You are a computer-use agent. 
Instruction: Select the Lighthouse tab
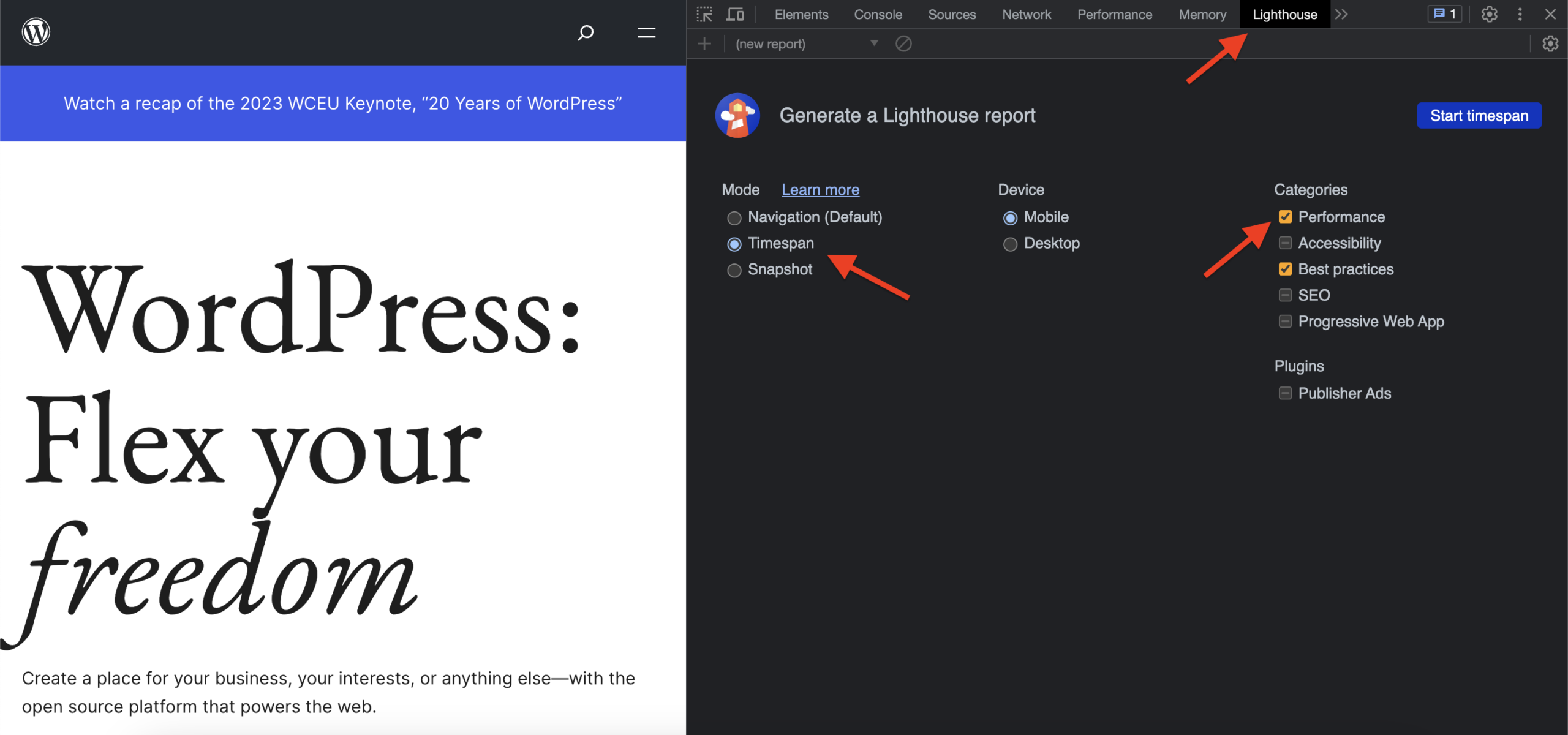pyautogui.click(x=1284, y=14)
